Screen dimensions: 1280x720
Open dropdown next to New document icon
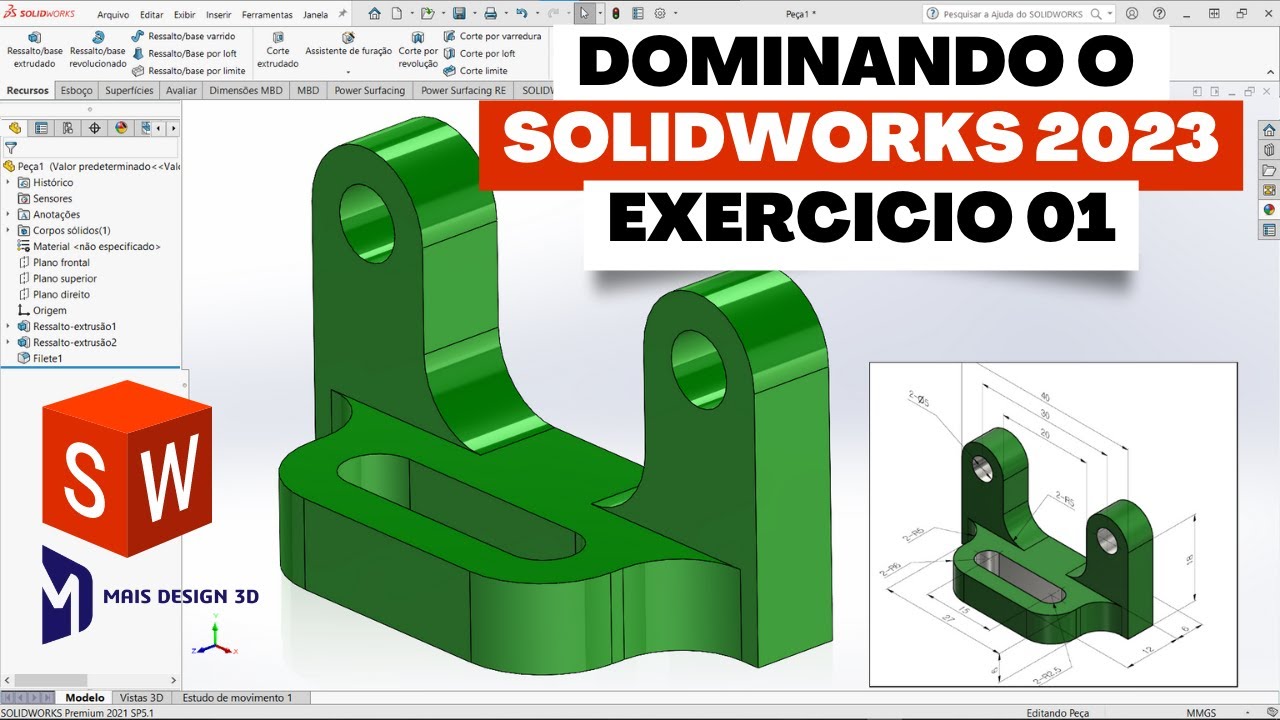click(410, 14)
